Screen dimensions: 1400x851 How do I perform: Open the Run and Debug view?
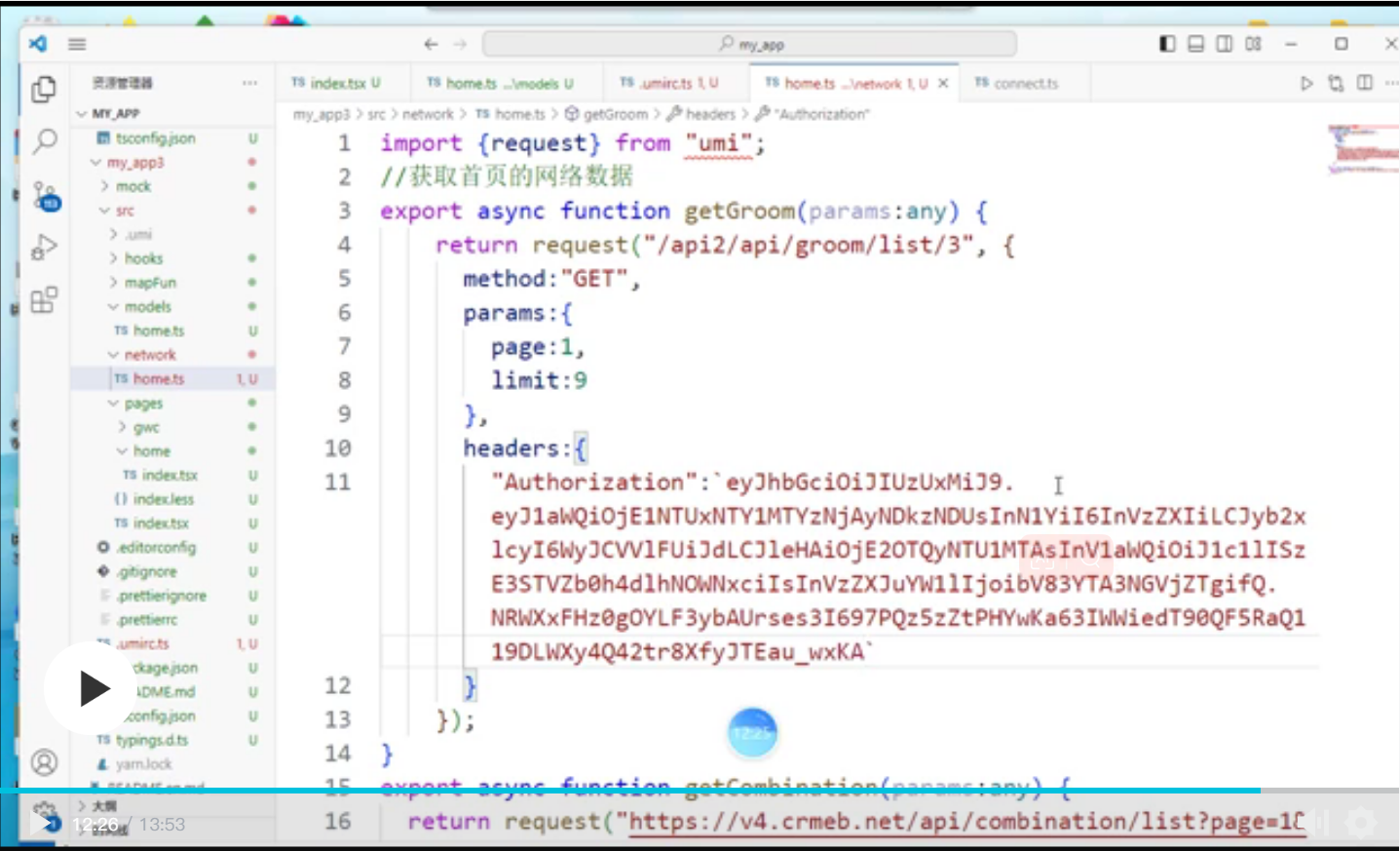44,248
